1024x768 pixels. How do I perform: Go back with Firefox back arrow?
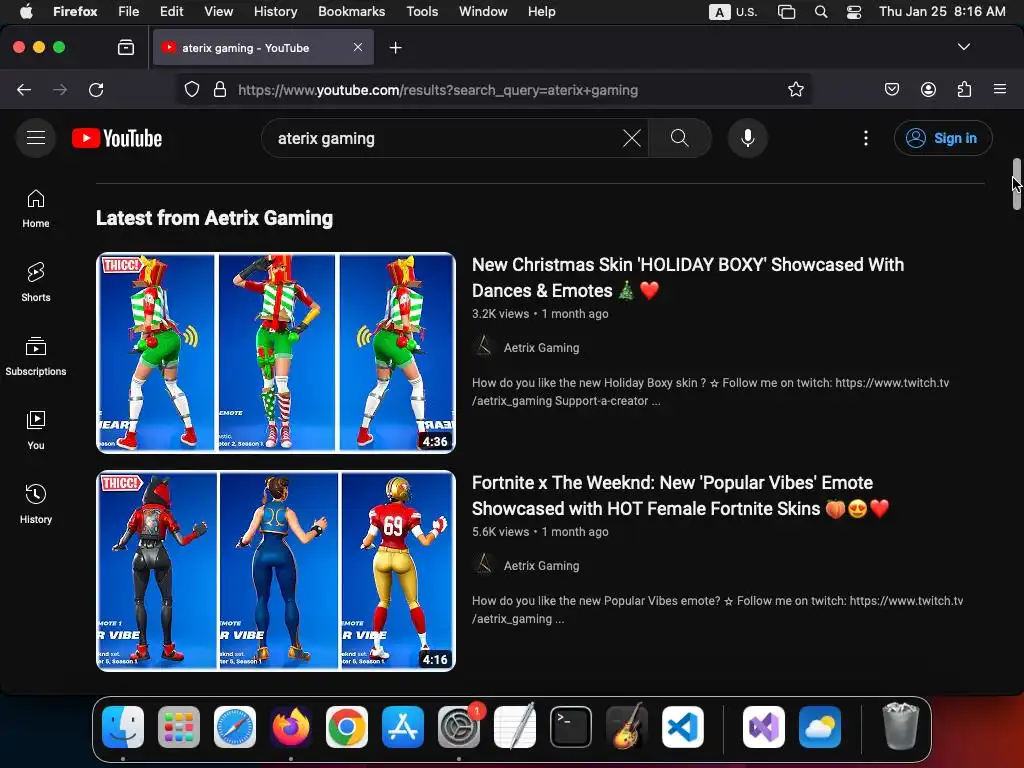pyautogui.click(x=24, y=90)
